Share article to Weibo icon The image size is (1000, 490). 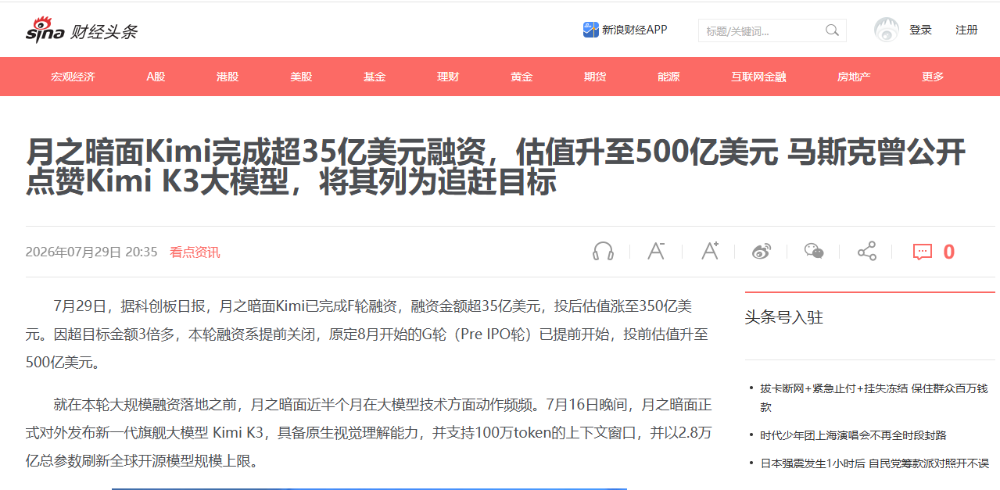[761, 251]
